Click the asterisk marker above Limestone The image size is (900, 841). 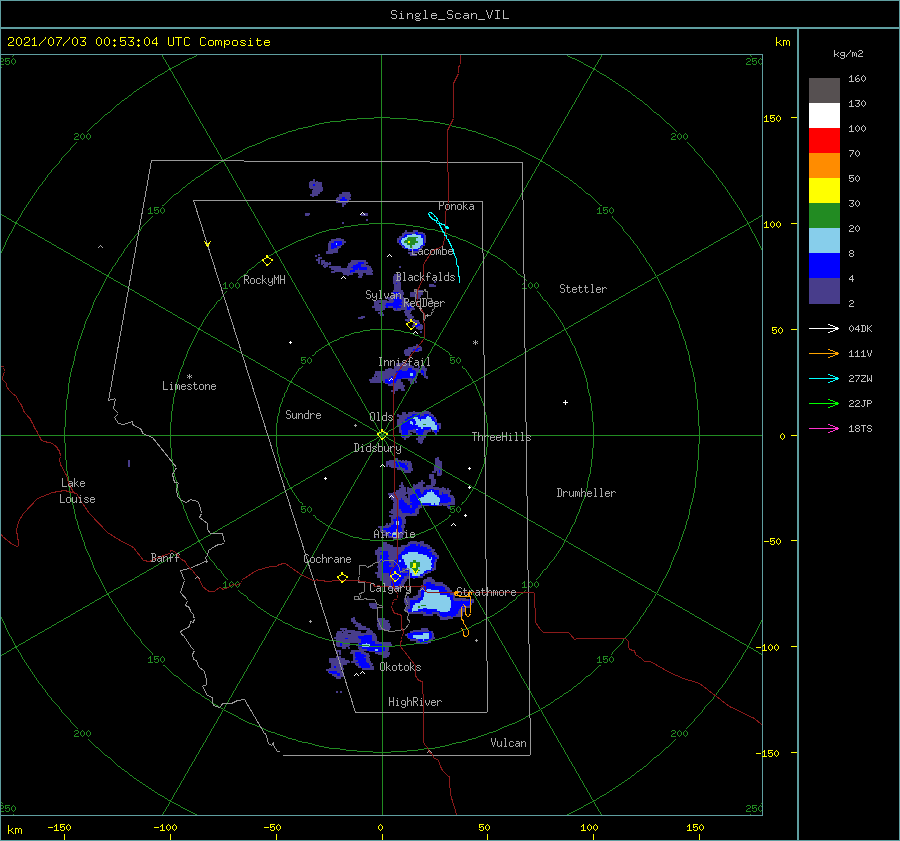pos(189,377)
